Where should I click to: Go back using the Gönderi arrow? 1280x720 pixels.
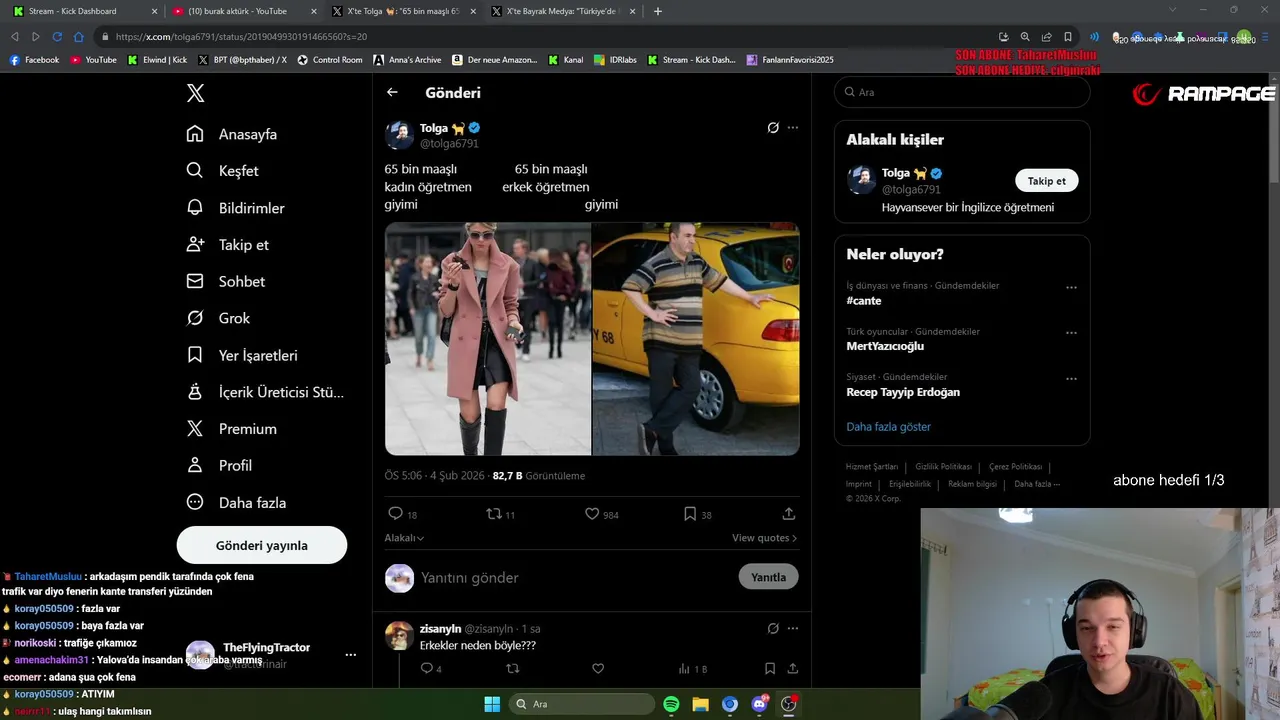coord(392,92)
